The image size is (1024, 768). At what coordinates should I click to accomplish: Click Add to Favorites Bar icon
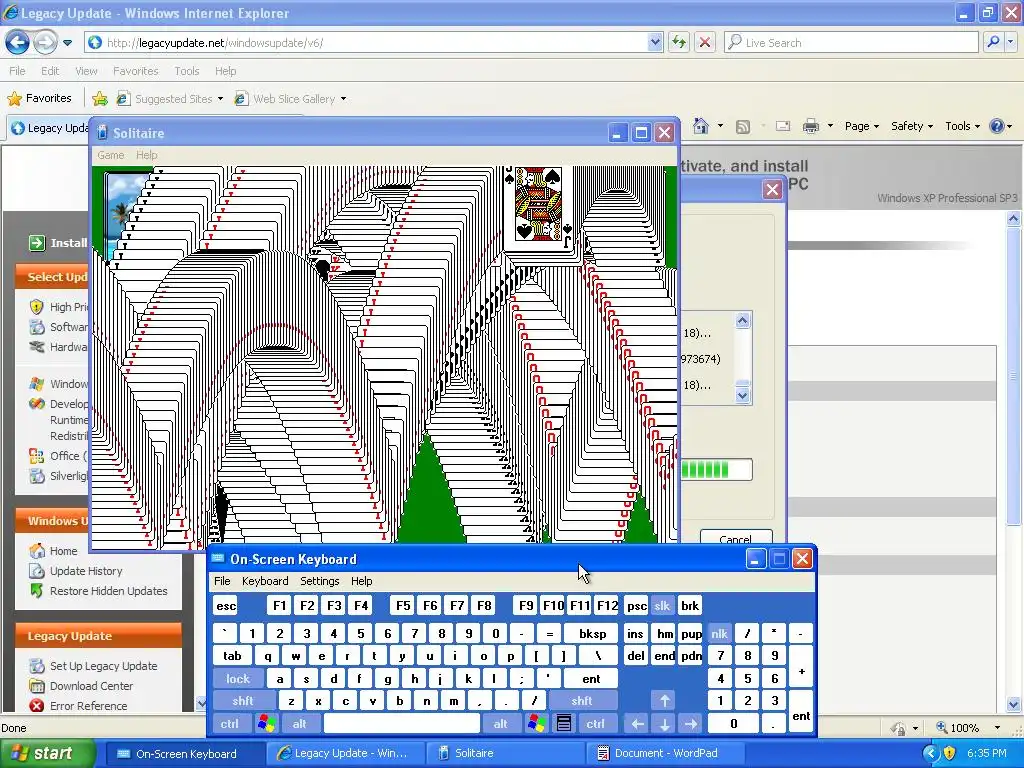pos(100,99)
